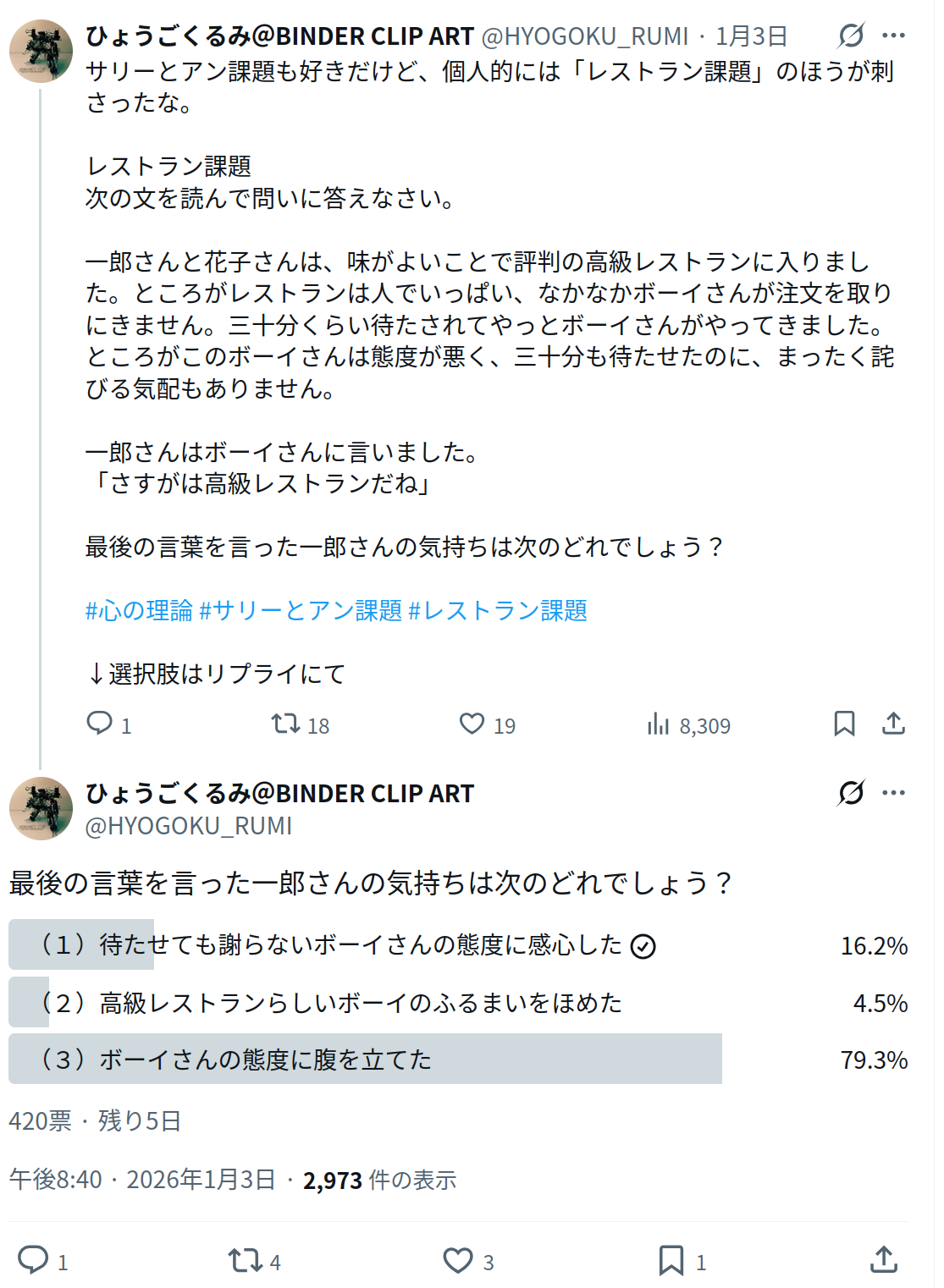Select poll option (2) 高級レストランらしい
Viewport: 944px width, 1288px height.
point(339,1003)
